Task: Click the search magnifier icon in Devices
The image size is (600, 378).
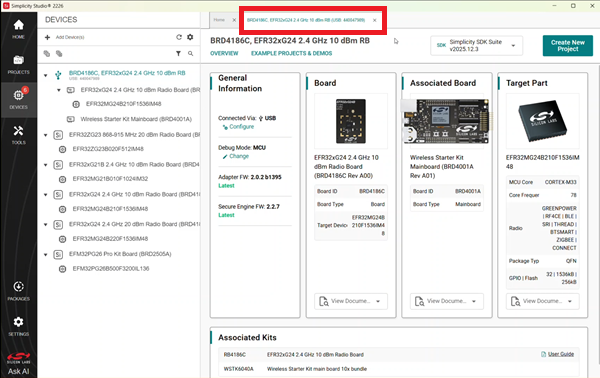Action: 191,54
